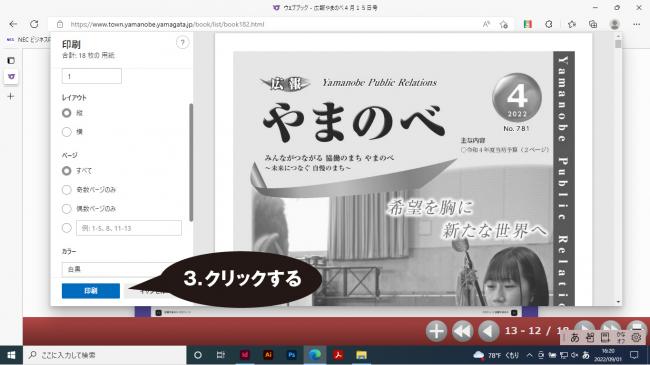The width and height of the screenshot is (650, 365).
Task: Click the taskbar search box
Action: tap(104, 355)
